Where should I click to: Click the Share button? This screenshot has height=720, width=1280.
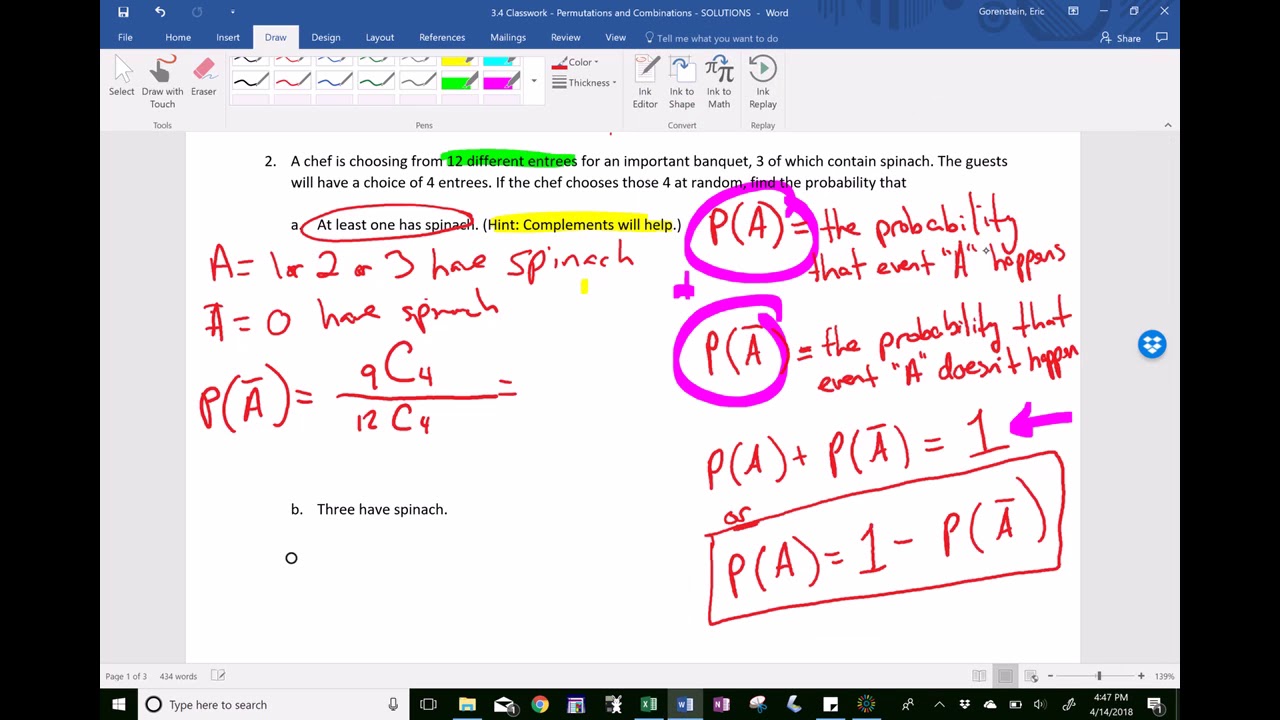click(1121, 38)
